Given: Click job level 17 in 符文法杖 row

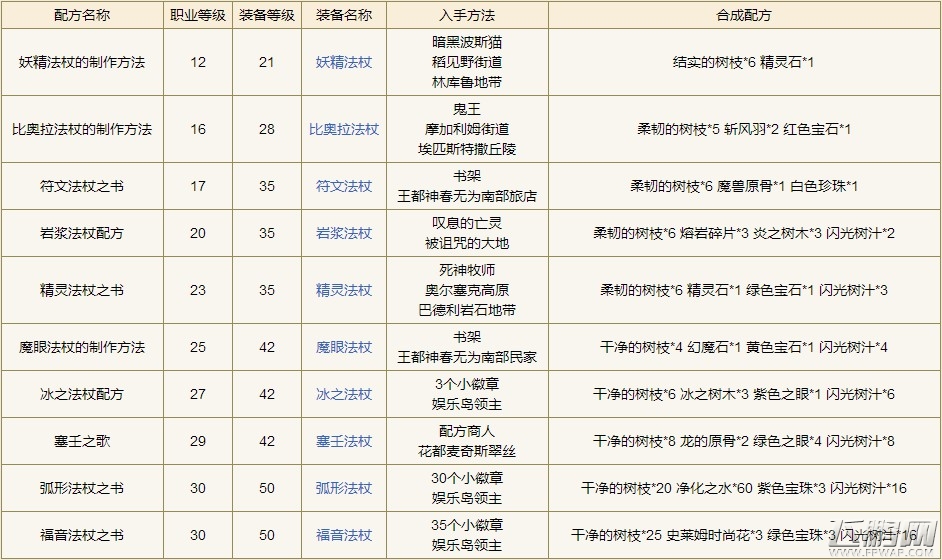Looking at the screenshot, I should 198,186.
